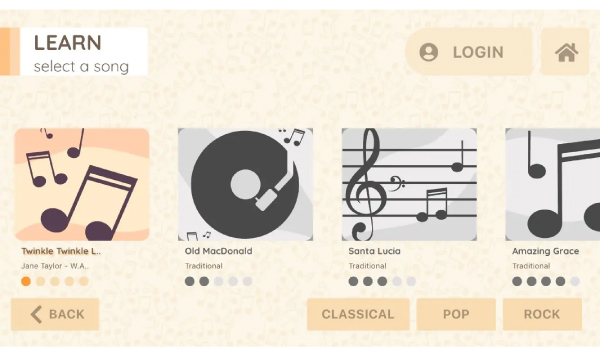Open the Amazing Grace notes artwork
The height and width of the screenshot is (360, 600).
[x=553, y=184]
